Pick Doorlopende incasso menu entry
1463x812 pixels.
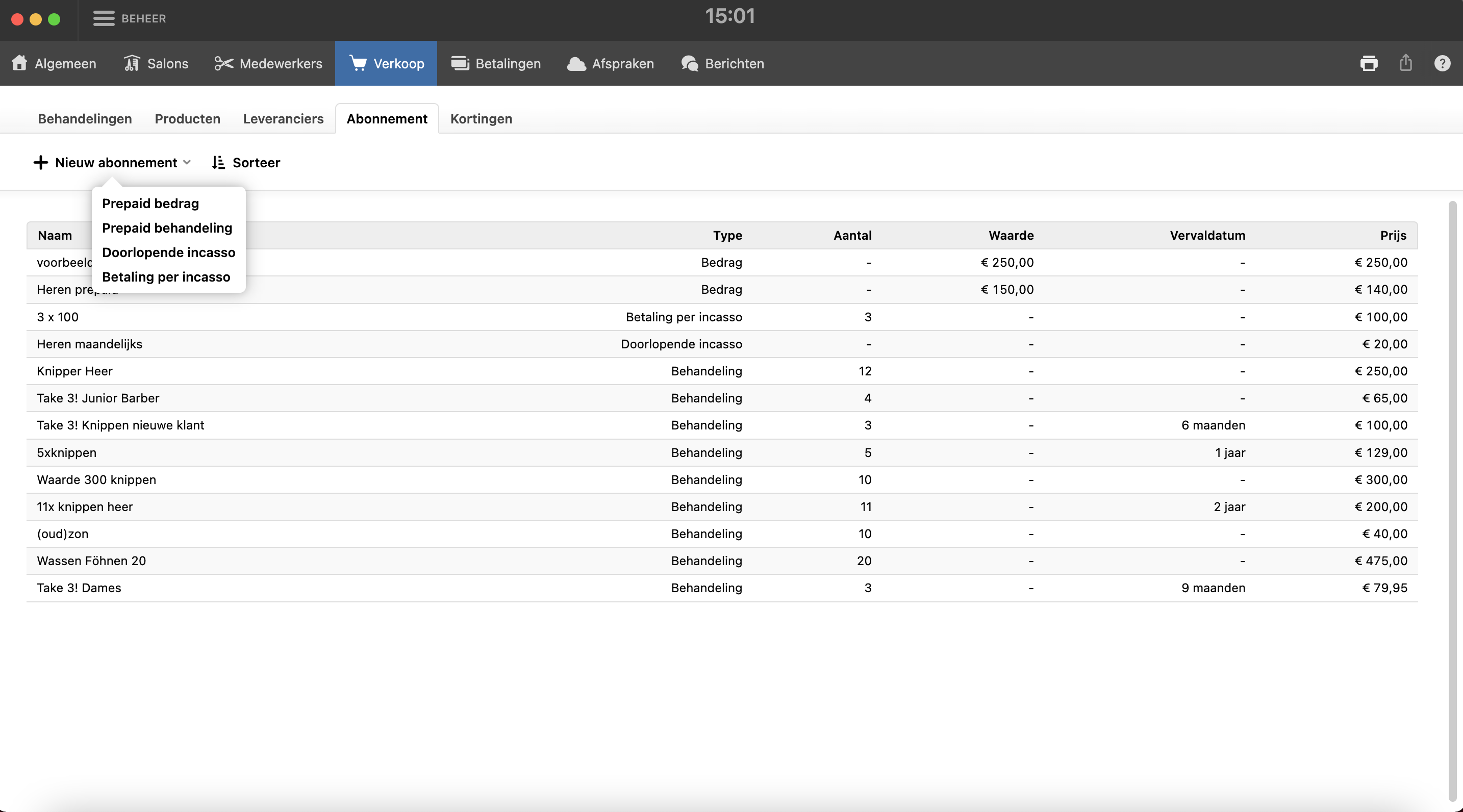pos(169,252)
